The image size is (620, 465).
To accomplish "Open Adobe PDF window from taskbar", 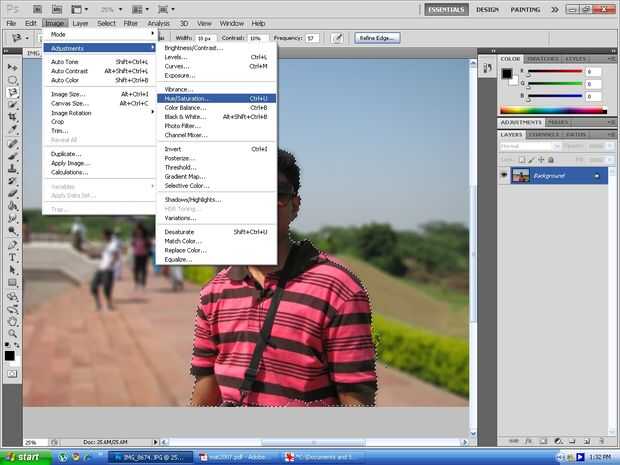I will [x=237, y=457].
